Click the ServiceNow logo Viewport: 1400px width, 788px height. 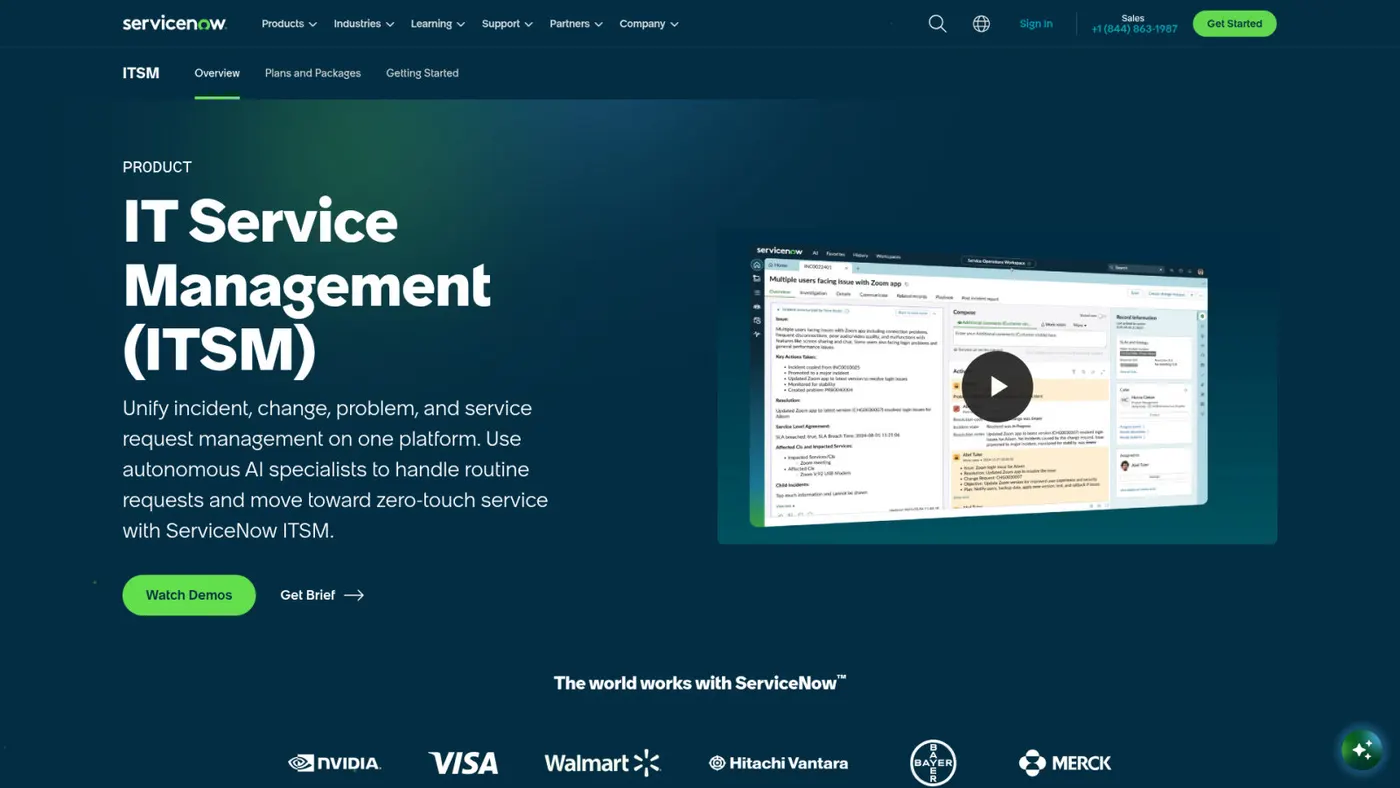tap(175, 23)
